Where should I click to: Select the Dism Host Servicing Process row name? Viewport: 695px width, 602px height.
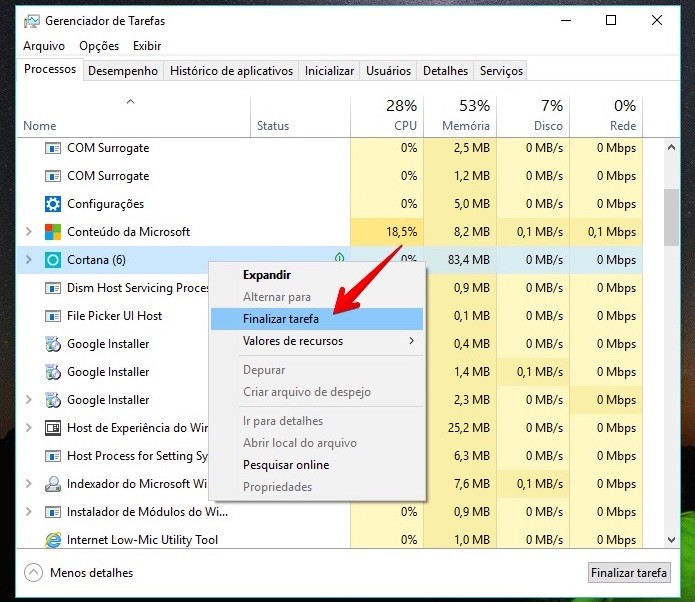click(x=137, y=288)
